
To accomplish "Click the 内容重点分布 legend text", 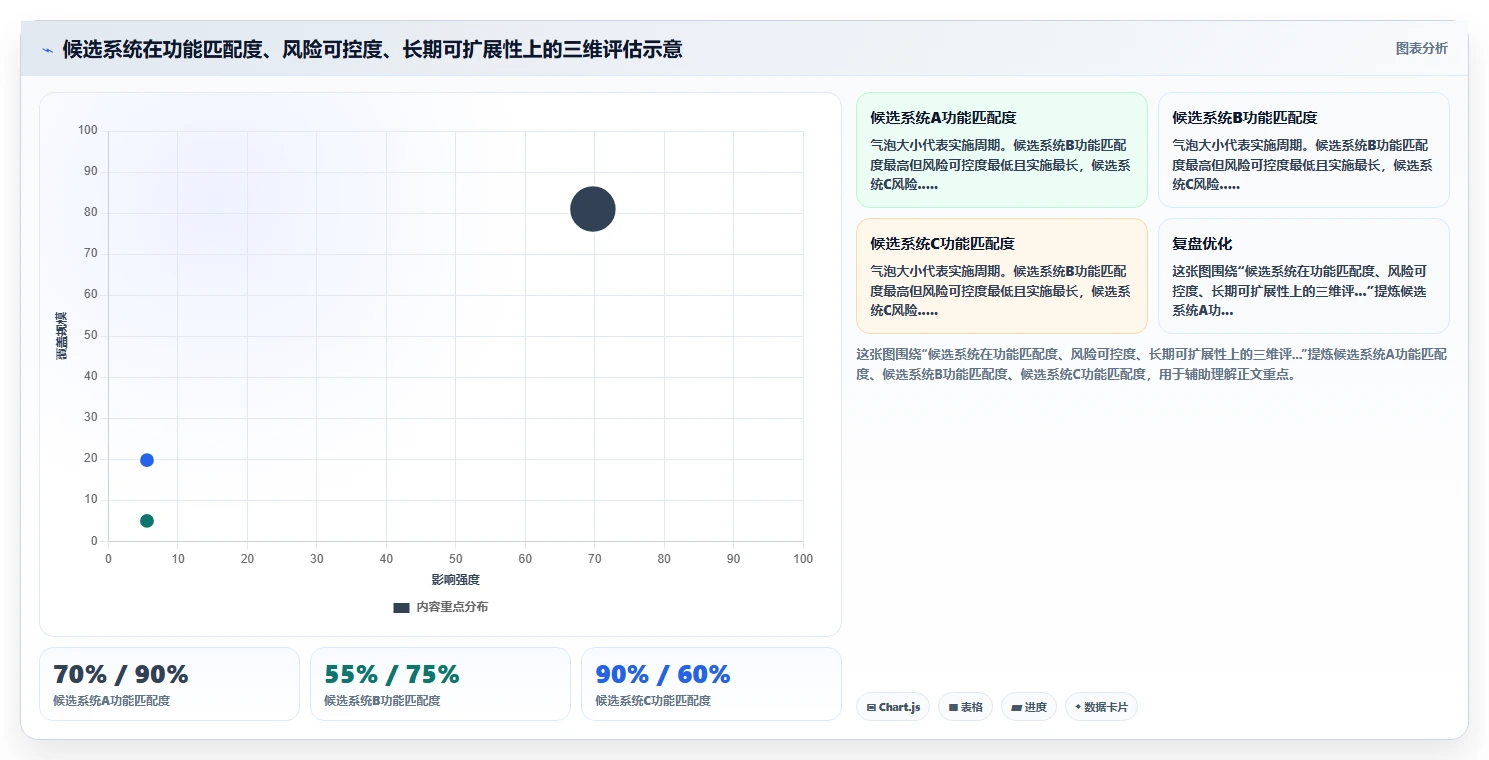I will click(x=452, y=607).
